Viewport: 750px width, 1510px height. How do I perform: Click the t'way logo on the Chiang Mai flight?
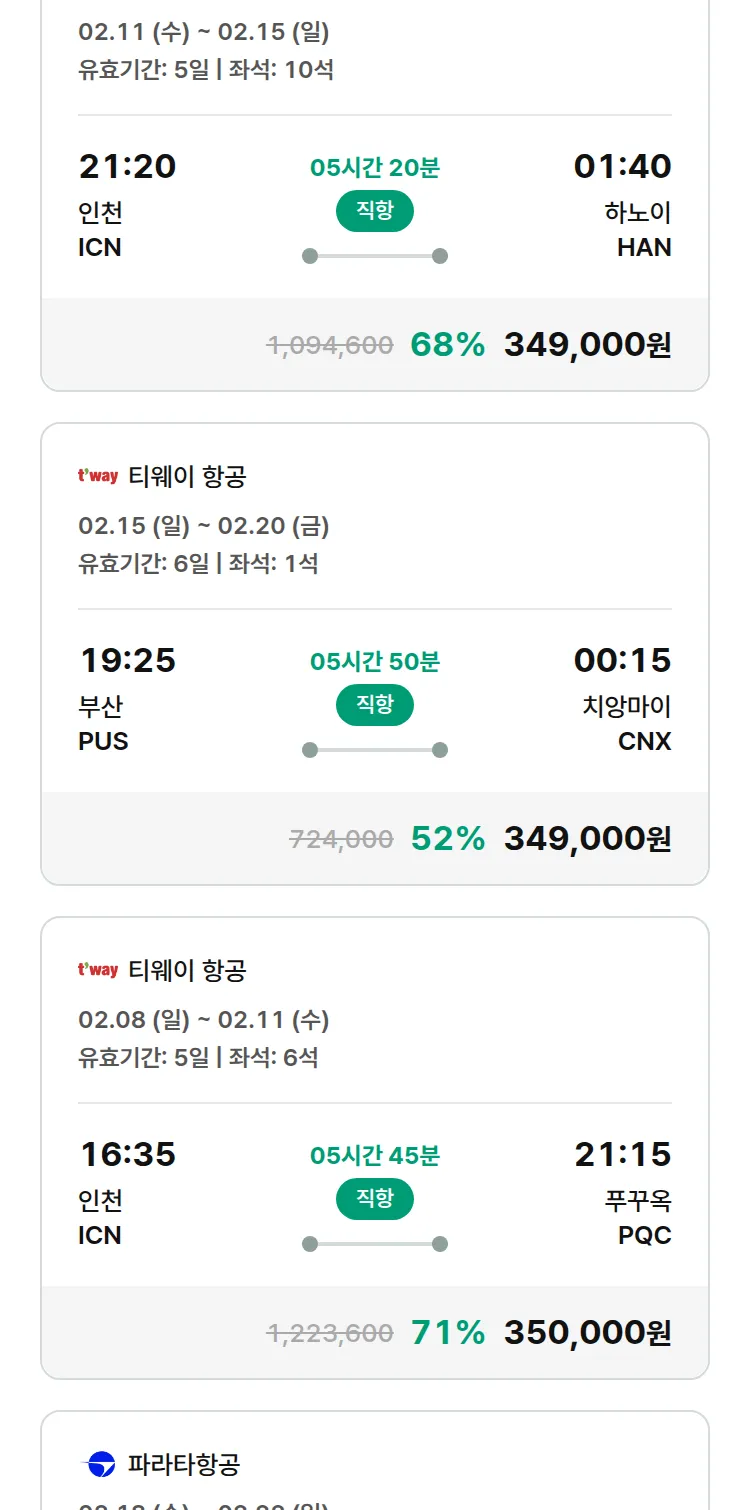(98, 476)
